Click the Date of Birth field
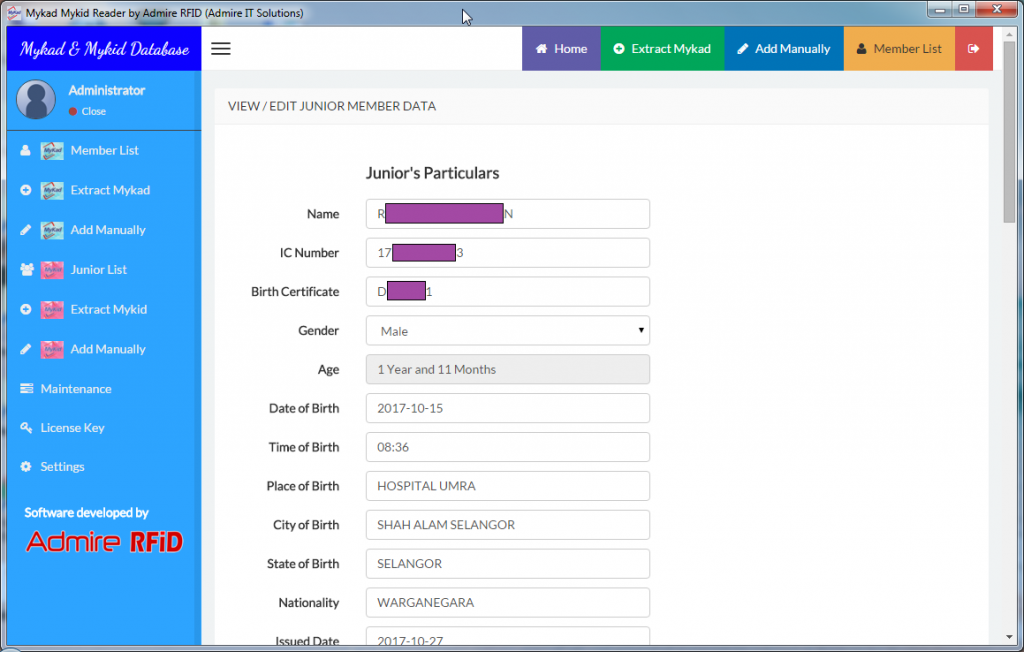This screenshot has width=1024, height=652. pyautogui.click(x=507, y=409)
